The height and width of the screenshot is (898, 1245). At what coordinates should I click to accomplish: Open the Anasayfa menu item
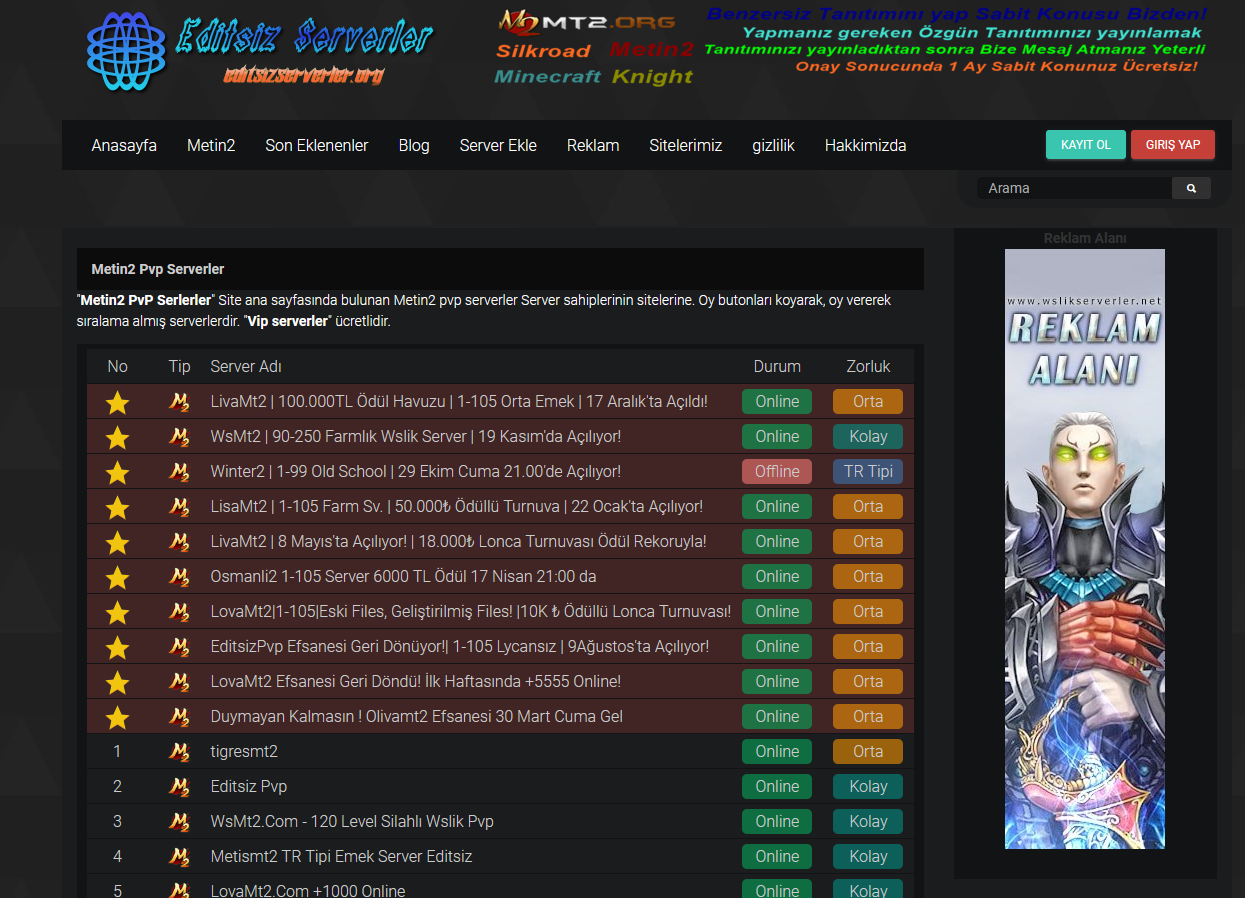click(x=124, y=145)
